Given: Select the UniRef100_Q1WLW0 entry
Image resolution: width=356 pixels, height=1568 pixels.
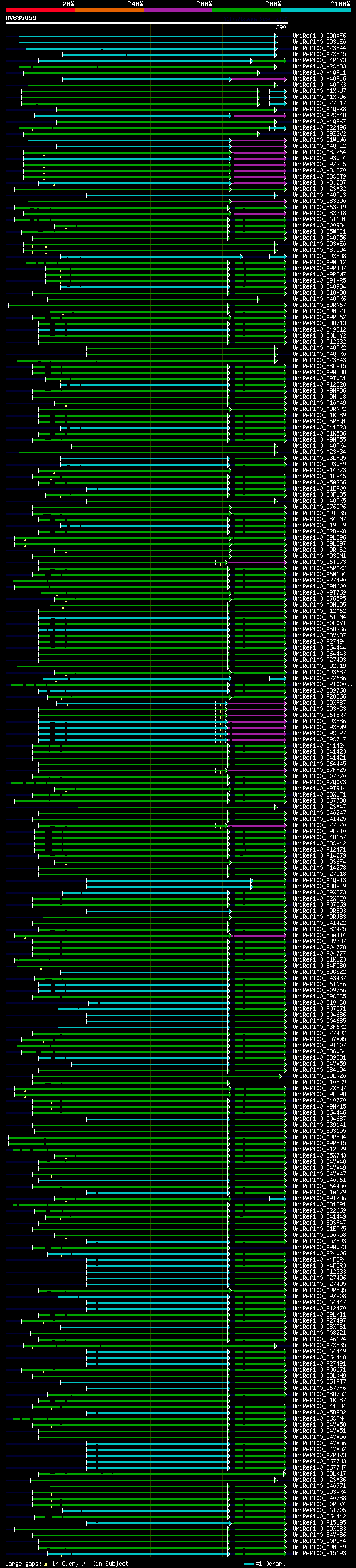Looking at the screenshot, I should (x=319, y=140).
